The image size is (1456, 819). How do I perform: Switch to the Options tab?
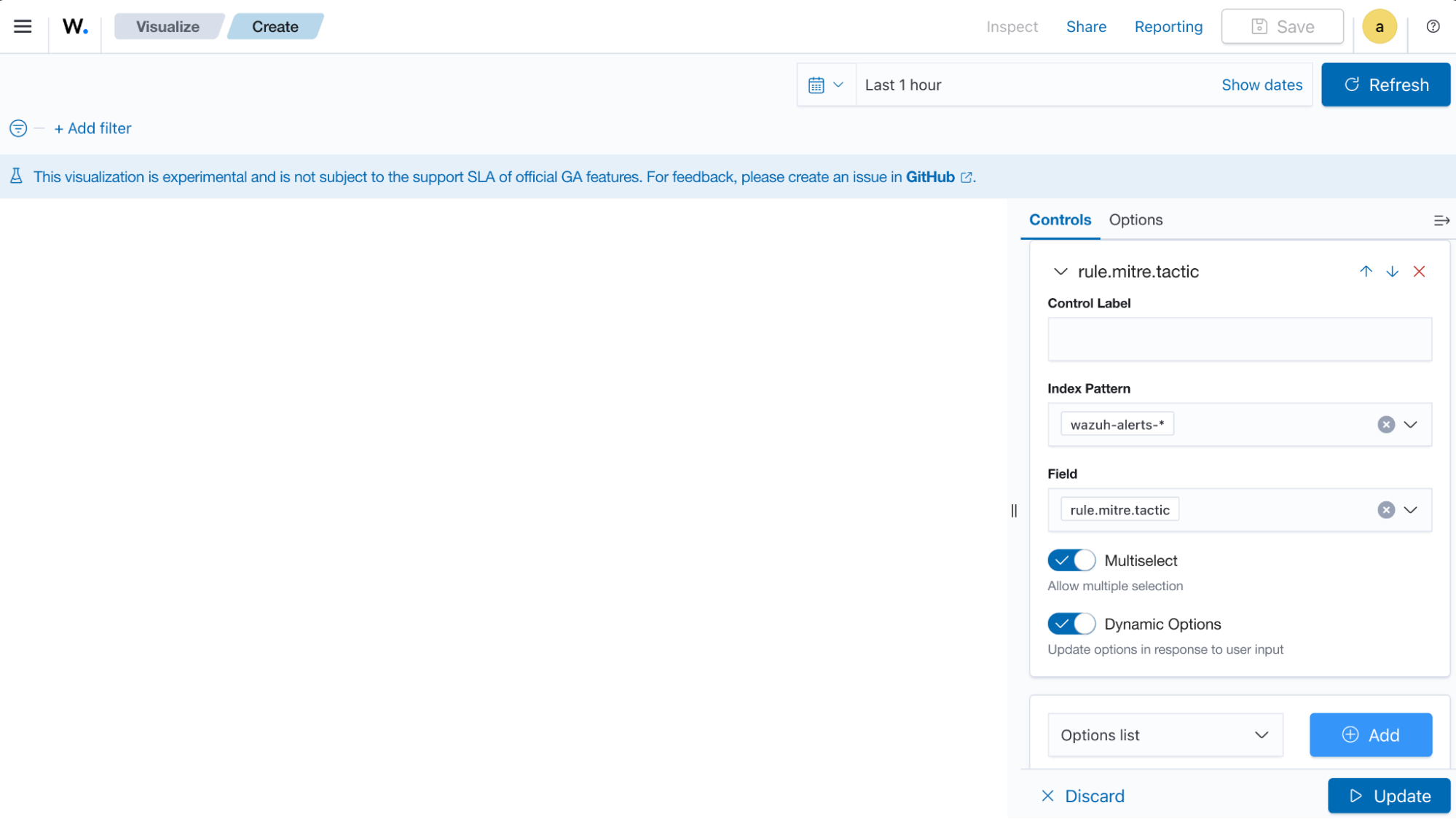[1135, 220]
